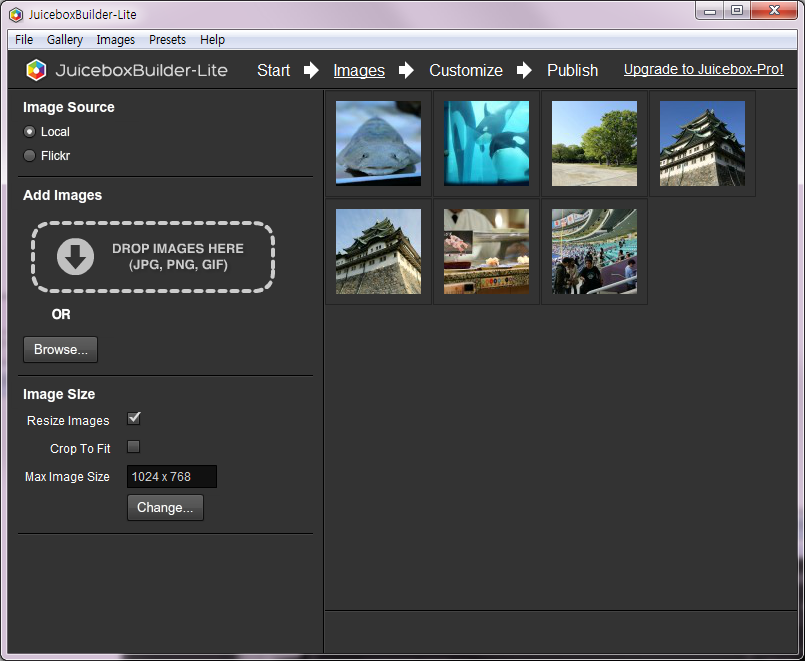Select the sushi chef counter thumbnail

(x=486, y=251)
